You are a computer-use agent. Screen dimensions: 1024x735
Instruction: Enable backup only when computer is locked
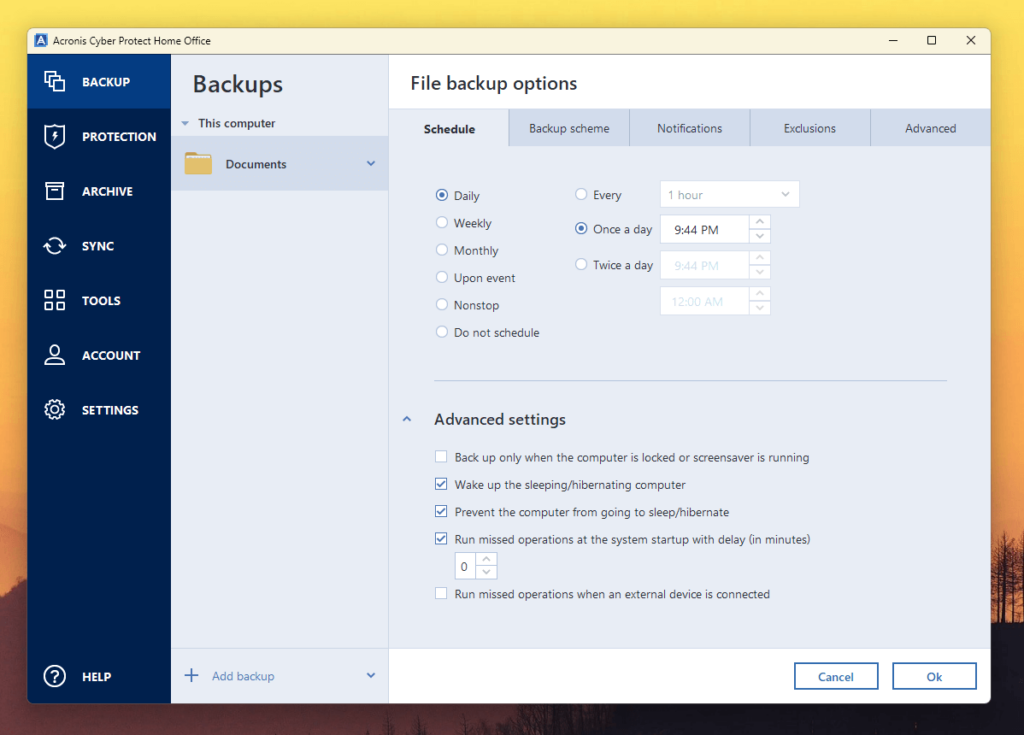(x=441, y=457)
